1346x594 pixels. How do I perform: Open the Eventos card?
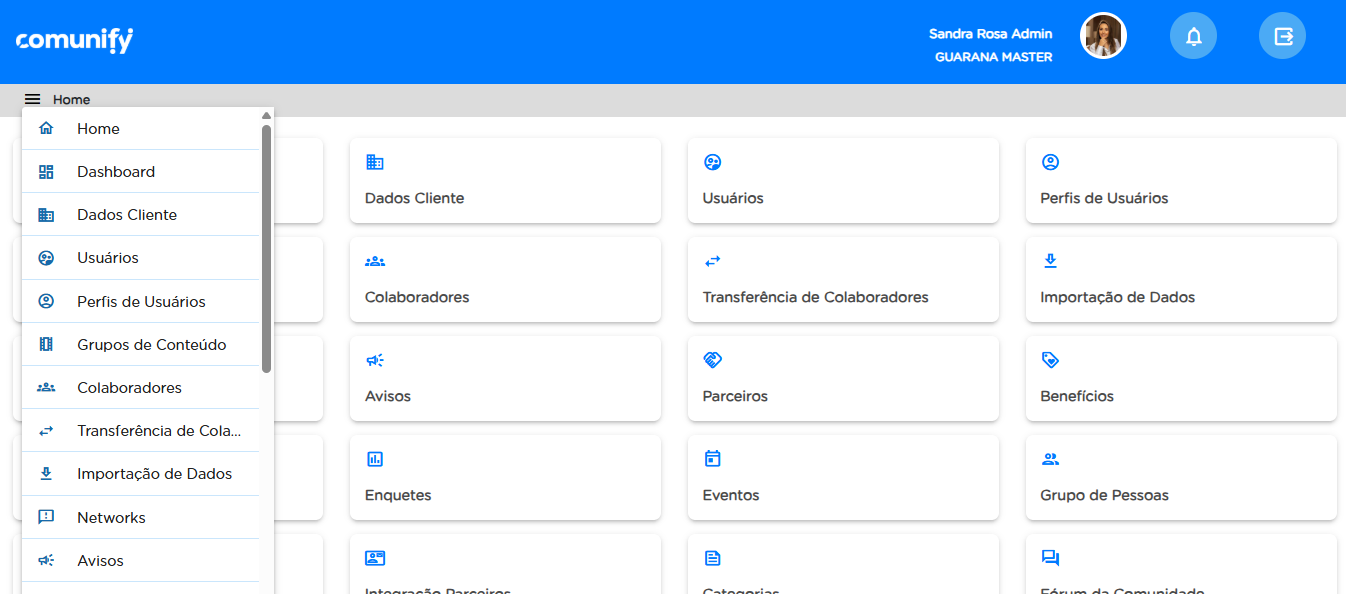[x=842, y=477]
